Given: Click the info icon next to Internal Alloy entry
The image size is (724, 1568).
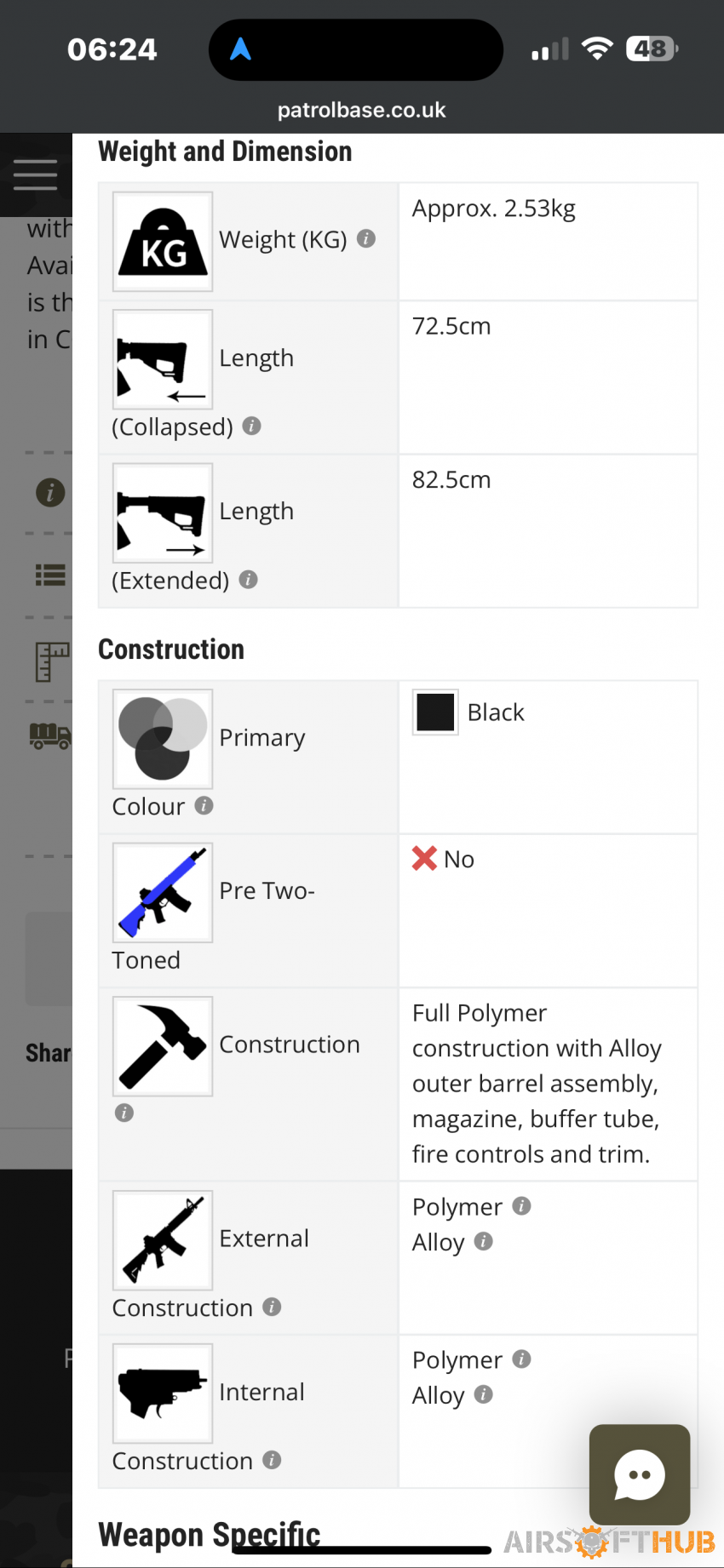Looking at the screenshot, I should (x=483, y=1394).
